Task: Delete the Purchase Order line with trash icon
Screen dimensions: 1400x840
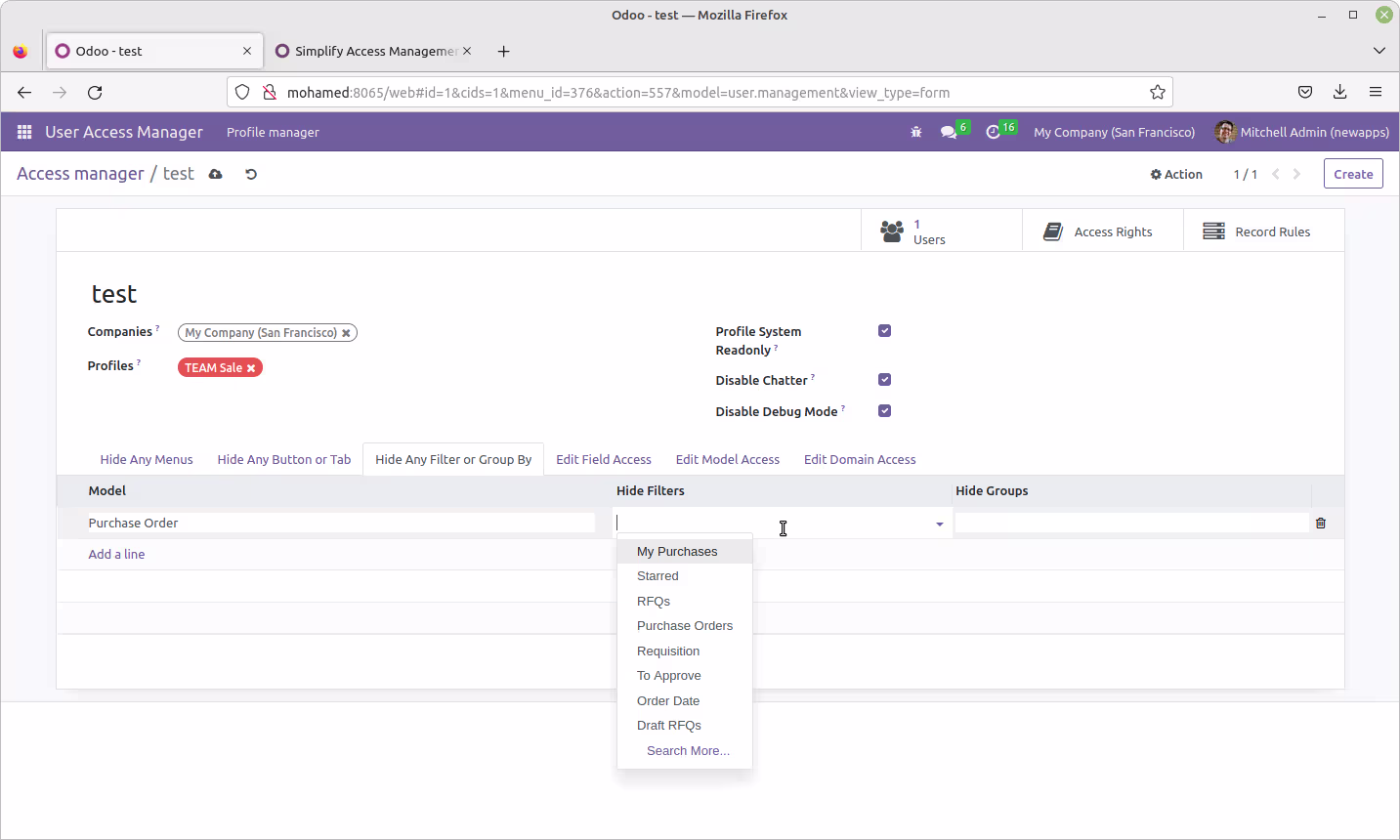Action: coord(1321,523)
